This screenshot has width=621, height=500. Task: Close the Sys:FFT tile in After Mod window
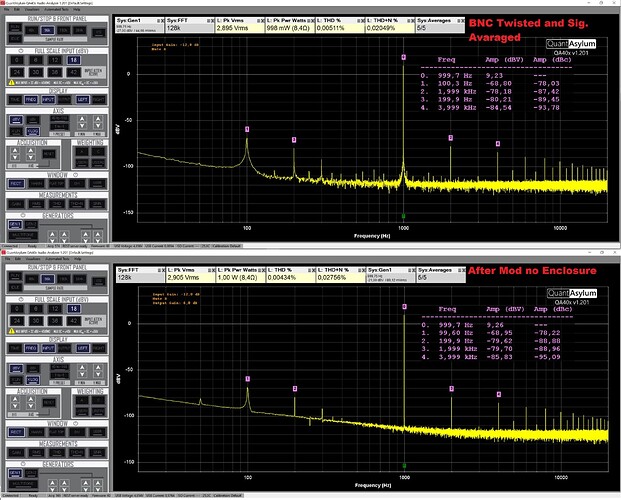163,270
